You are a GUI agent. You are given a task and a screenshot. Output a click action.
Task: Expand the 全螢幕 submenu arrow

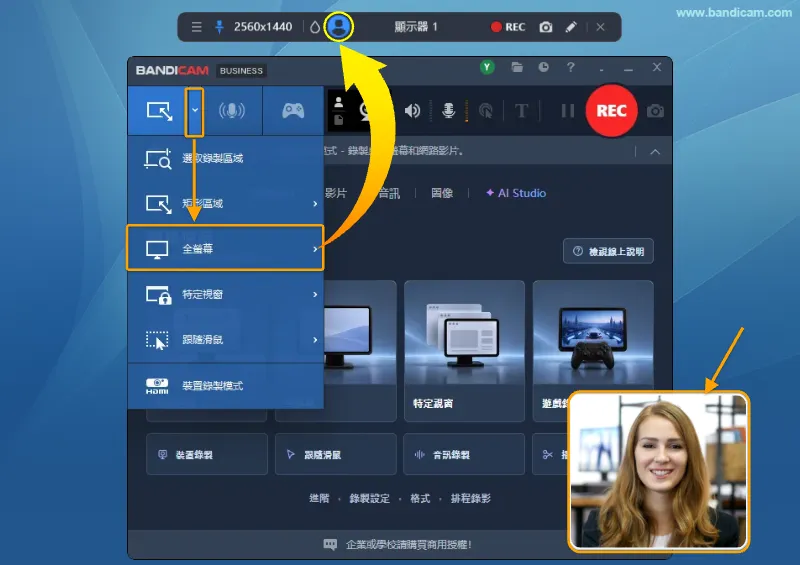(315, 249)
